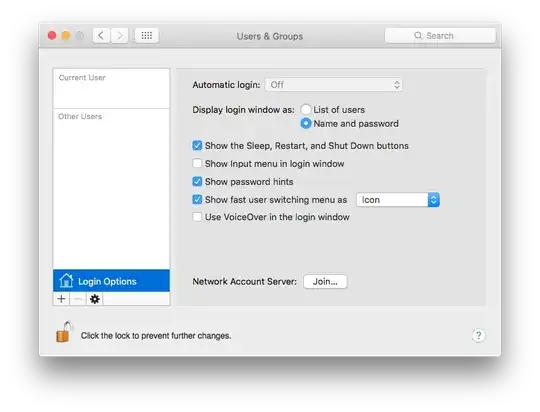
Task: Enable Show Input menu in login window
Action: click(x=197, y=163)
